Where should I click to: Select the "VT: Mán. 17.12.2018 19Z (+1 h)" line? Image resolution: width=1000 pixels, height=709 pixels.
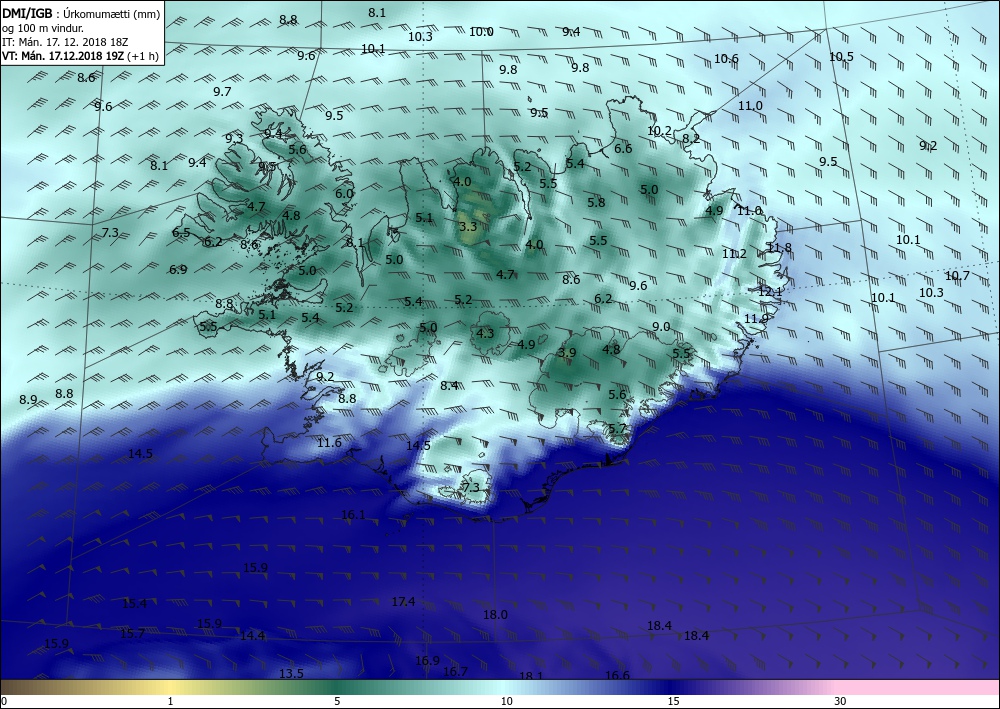(80, 55)
